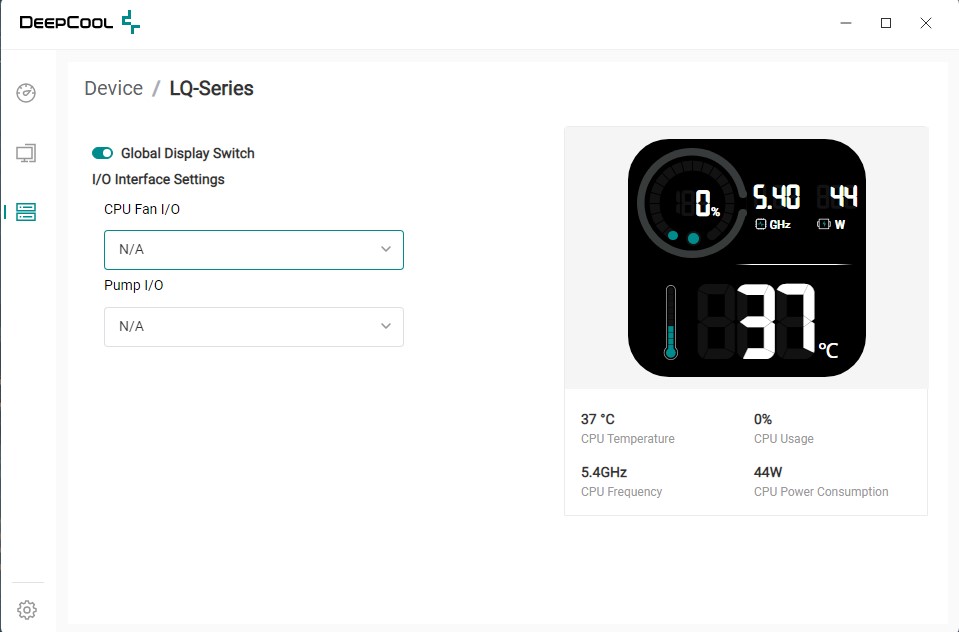Click the wattage W icon in preview
Screen dimensions: 959x632
pyautogui.click(x=824, y=224)
